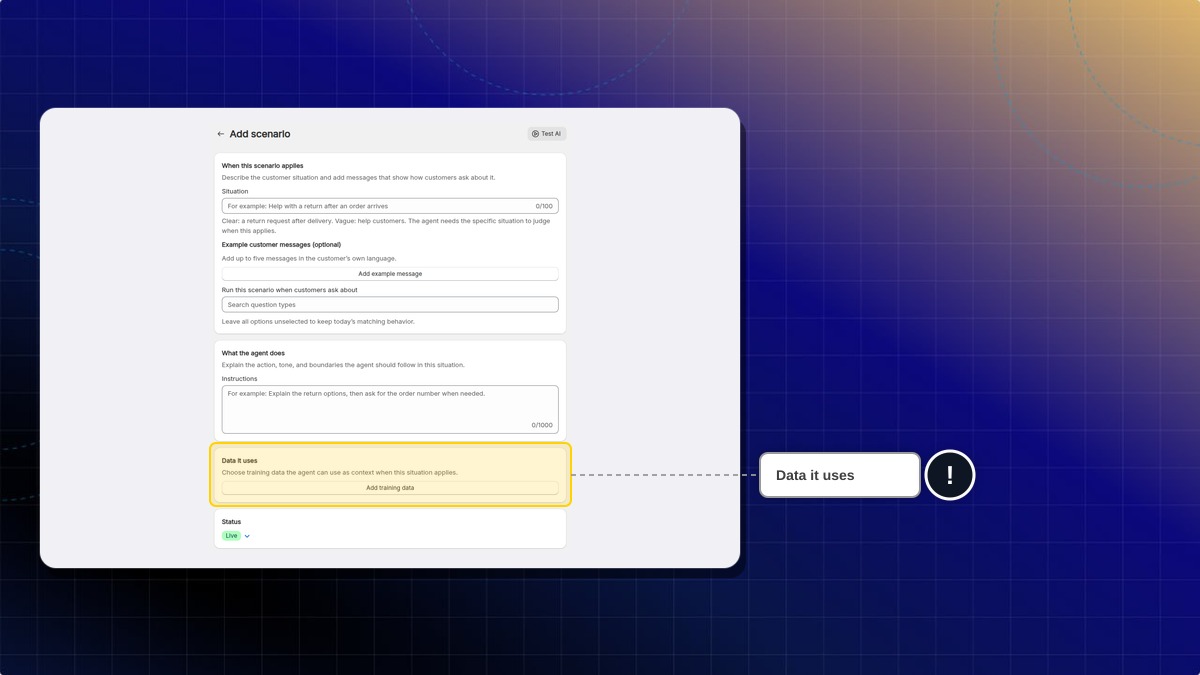Click the back arrow beside Add scenario
The image size is (1200, 675).
pos(221,134)
